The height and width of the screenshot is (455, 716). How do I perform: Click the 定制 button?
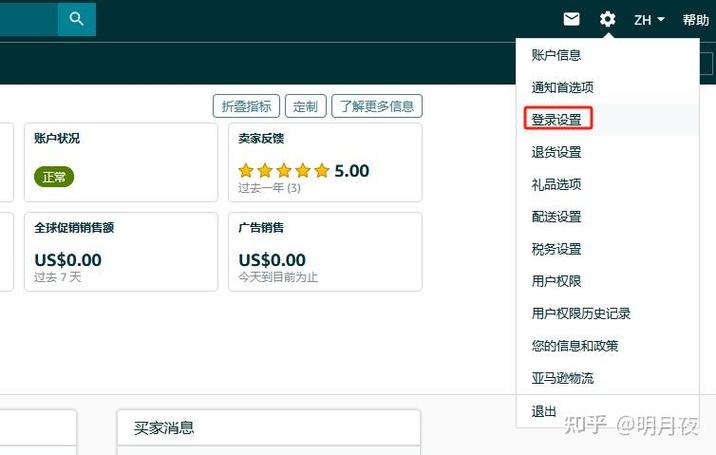[x=305, y=106]
